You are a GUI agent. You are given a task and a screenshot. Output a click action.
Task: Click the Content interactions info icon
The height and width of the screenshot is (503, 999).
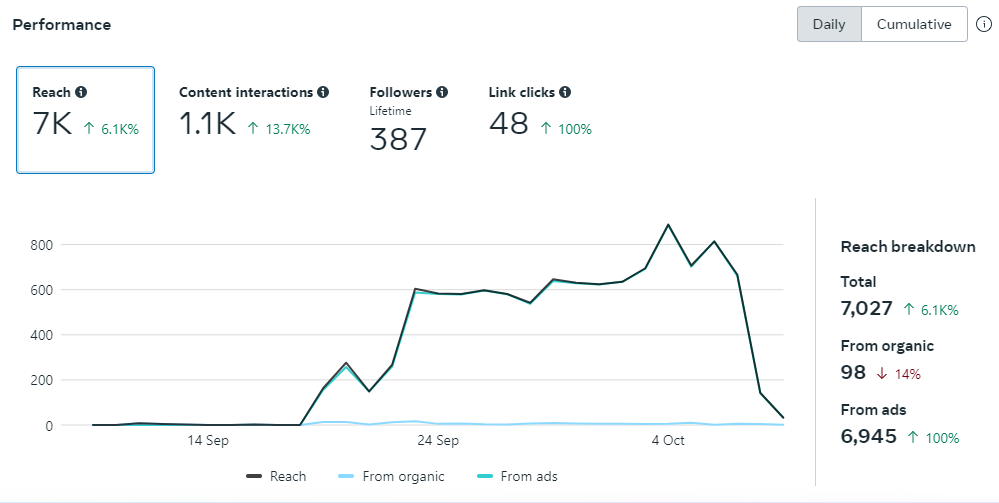[323, 92]
